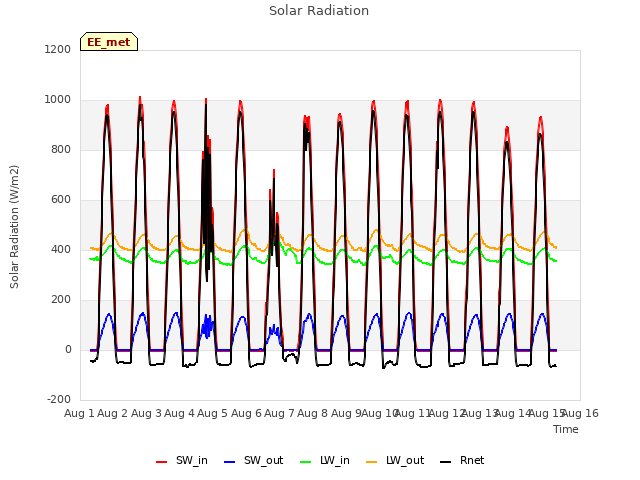This screenshot has height=480, width=640.
Task: Click the Aug 8 x-axis label
Action: coord(312,413)
